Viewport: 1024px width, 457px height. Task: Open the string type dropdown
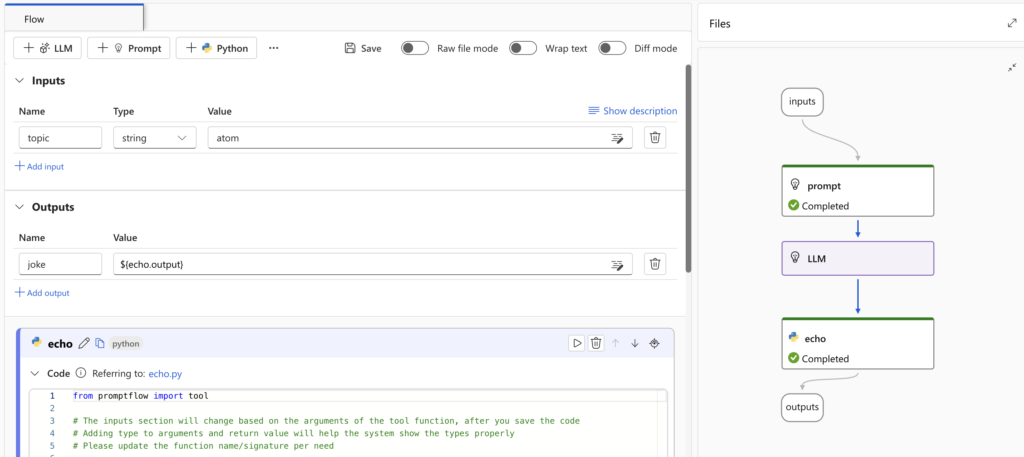tap(153, 138)
